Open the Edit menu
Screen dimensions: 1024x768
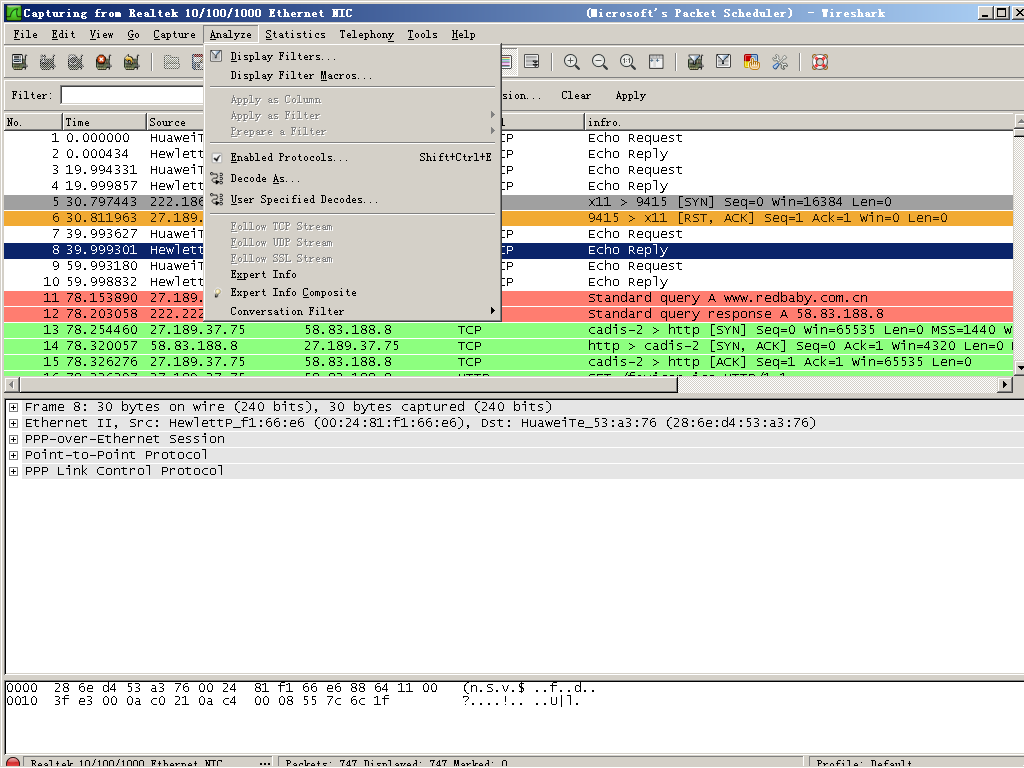click(x=63, y=35)
